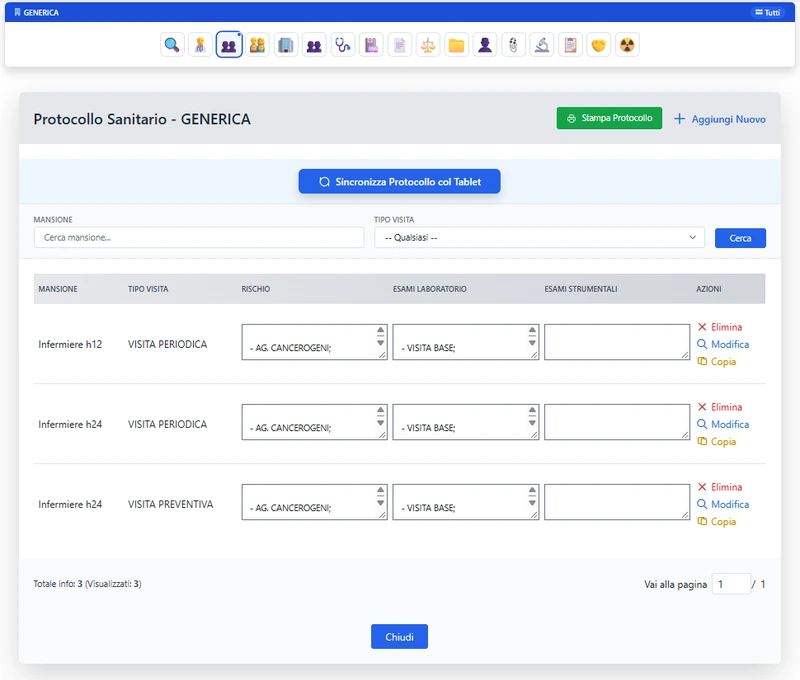The height and width of the screenshot is (680, 800).
Task: Click the ESAMI STRUMENTALI column header
Action: pyautogui.click(x=581, y=289)
